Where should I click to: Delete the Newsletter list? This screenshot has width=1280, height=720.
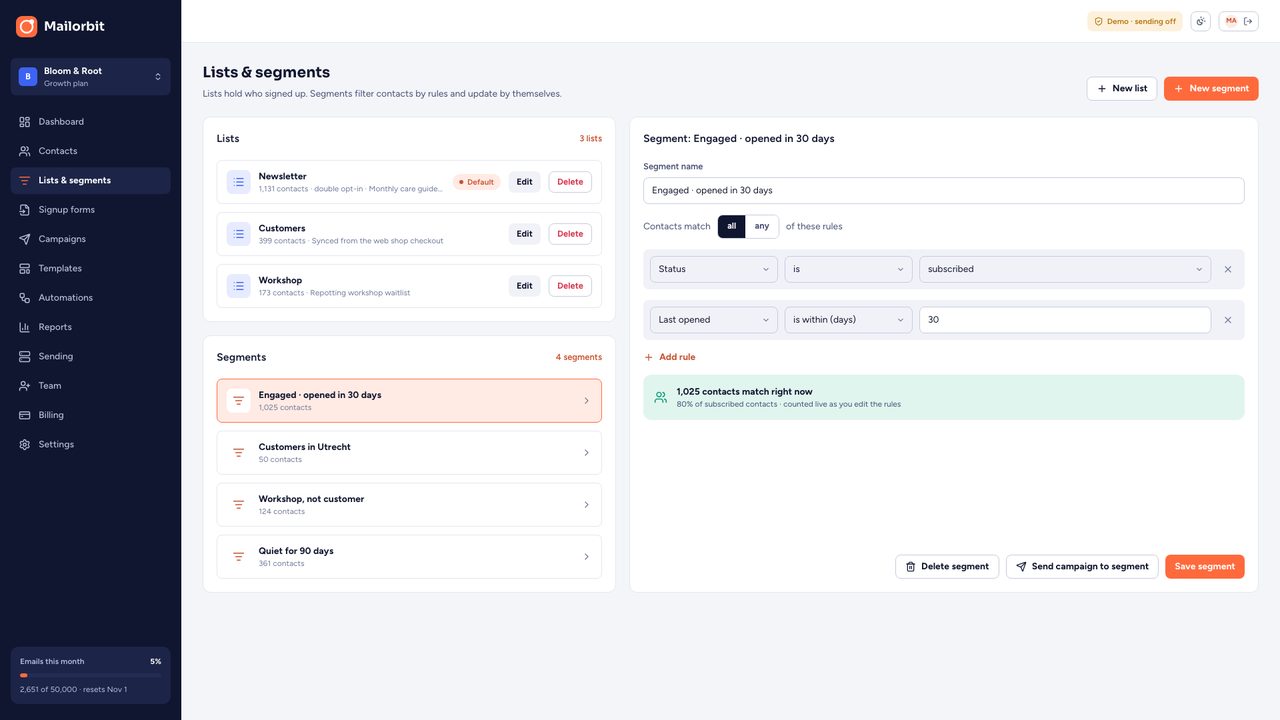pos(570,182)
